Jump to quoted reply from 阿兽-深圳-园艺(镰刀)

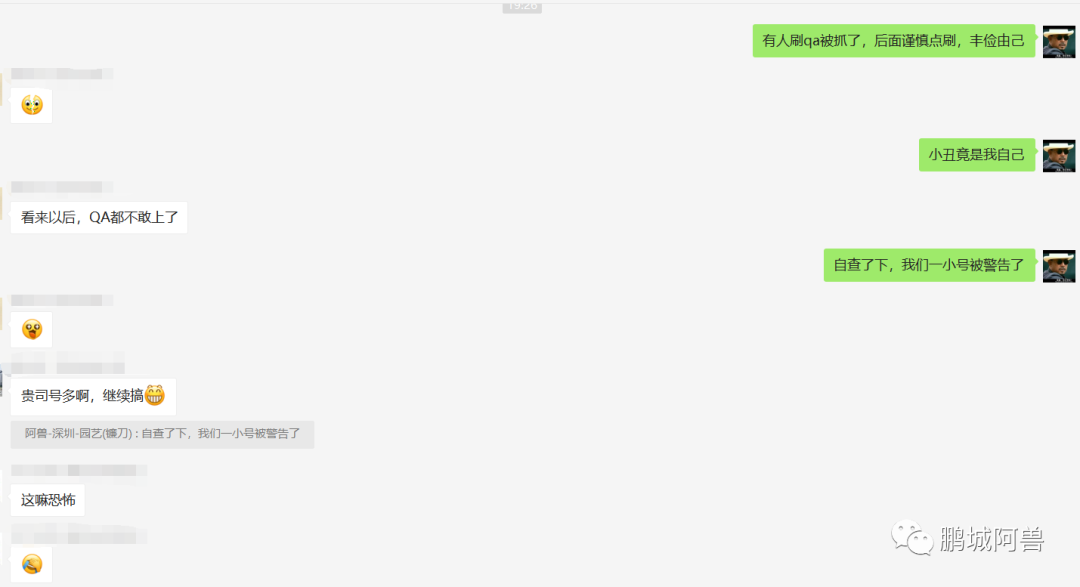click(163, 434)
